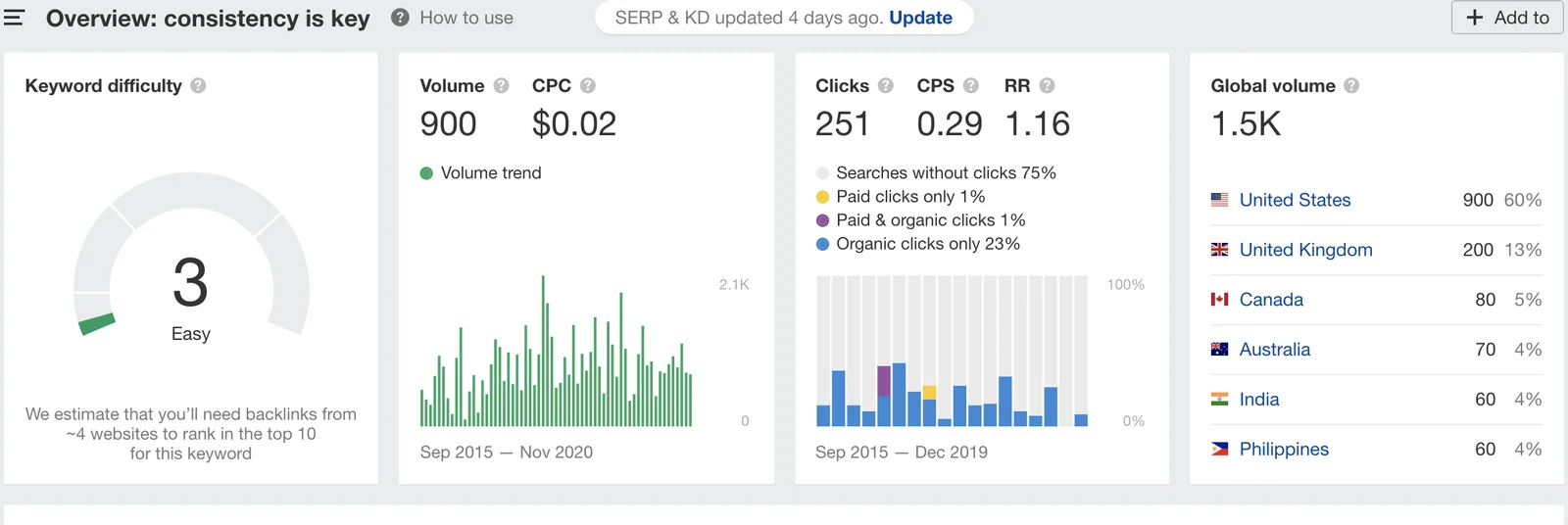Click the Australia flag icon
The width and height of the screenshot is (1568, 525).
coord(1219,350)
